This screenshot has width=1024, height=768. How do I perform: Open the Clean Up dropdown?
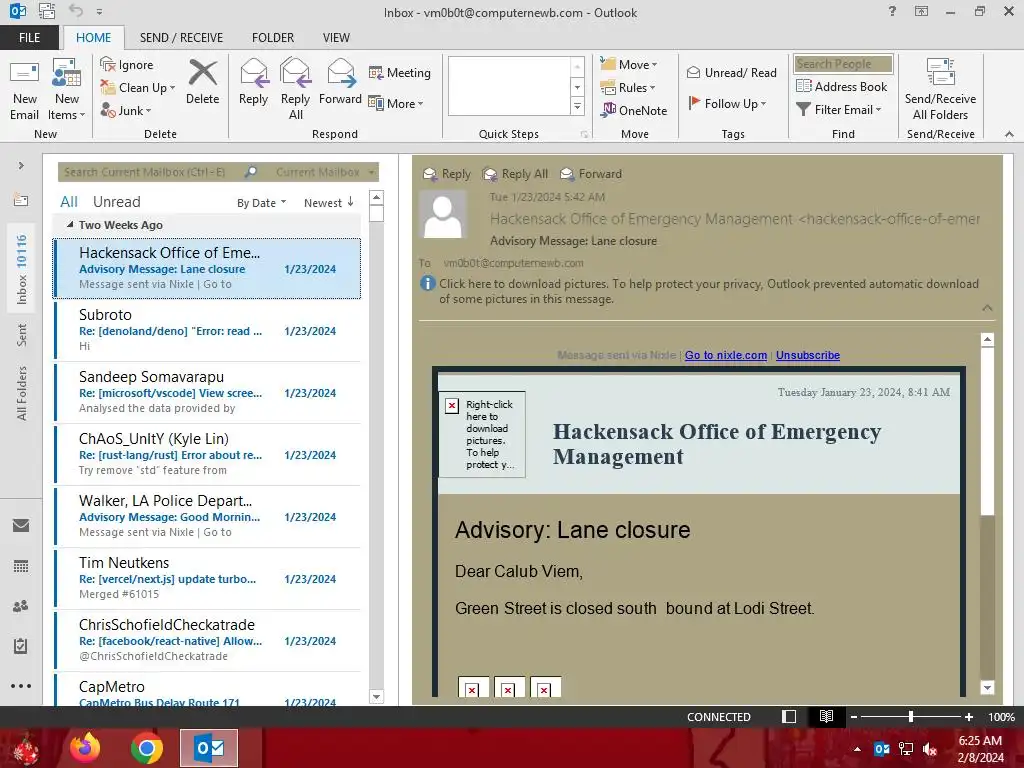[138, 88]
